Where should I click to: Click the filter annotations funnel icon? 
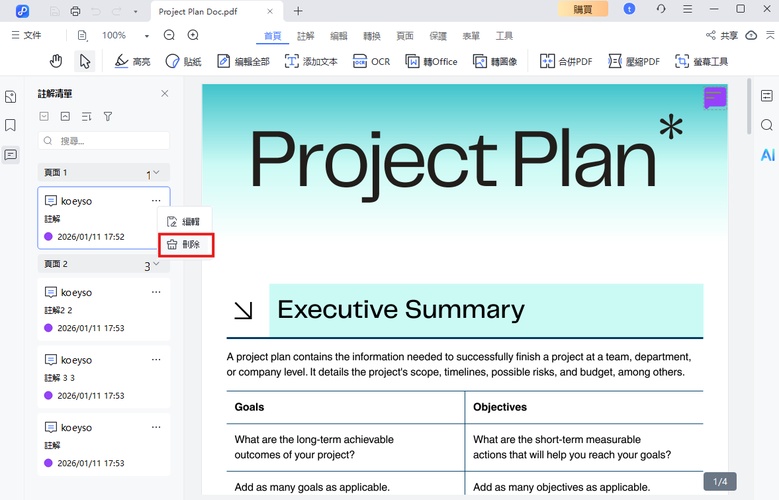pos(108,117)
